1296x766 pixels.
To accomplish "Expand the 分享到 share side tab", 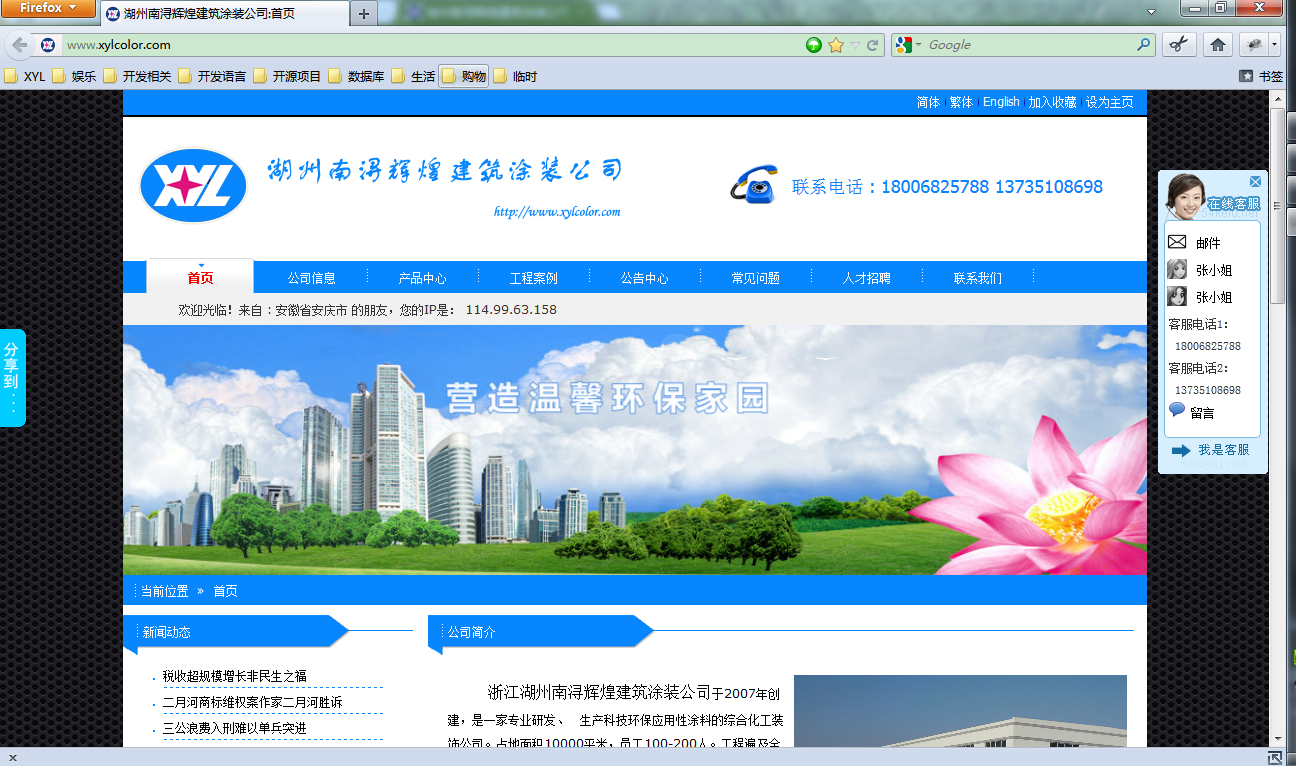I will (12, 378).
